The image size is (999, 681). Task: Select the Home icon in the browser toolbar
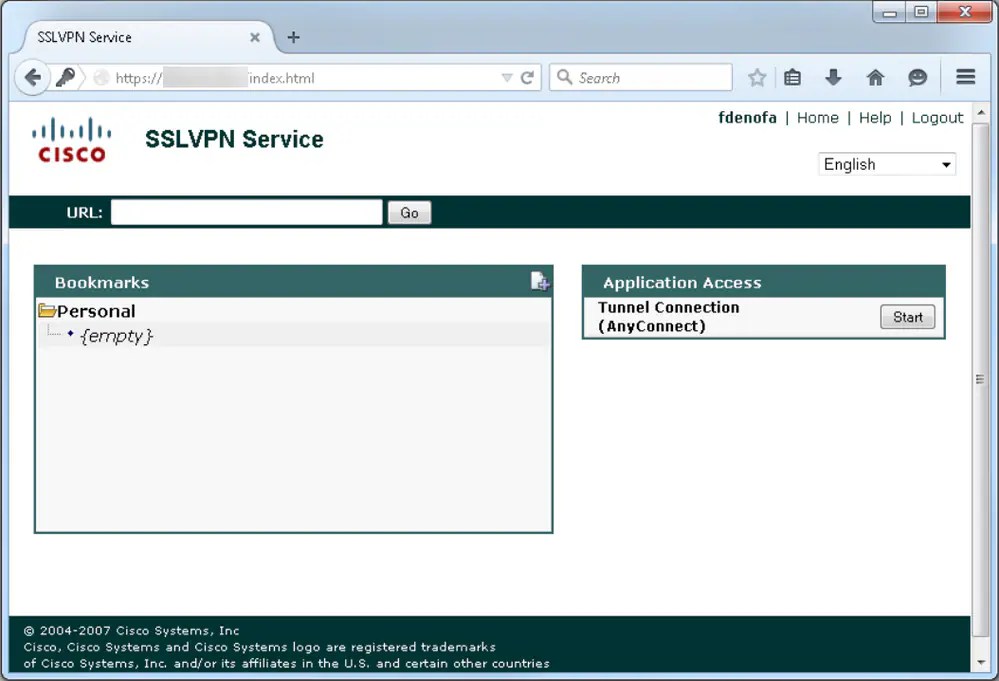pyautogui.click(x=876, y=76)
